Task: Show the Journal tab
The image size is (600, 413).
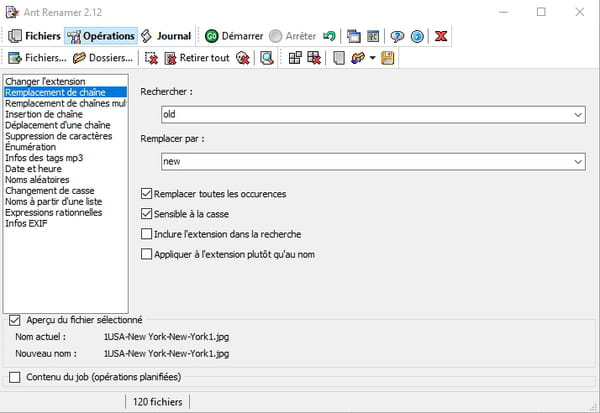Action: [166, 36]
